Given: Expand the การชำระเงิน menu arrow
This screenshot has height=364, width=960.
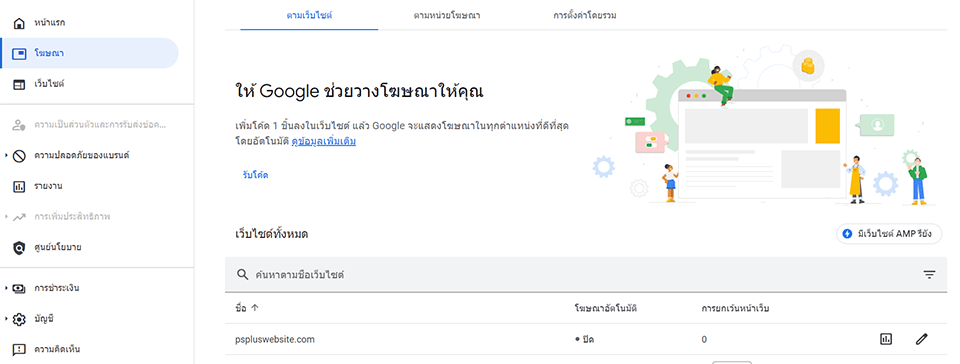Looking at the screenshot, I should 6,288.
